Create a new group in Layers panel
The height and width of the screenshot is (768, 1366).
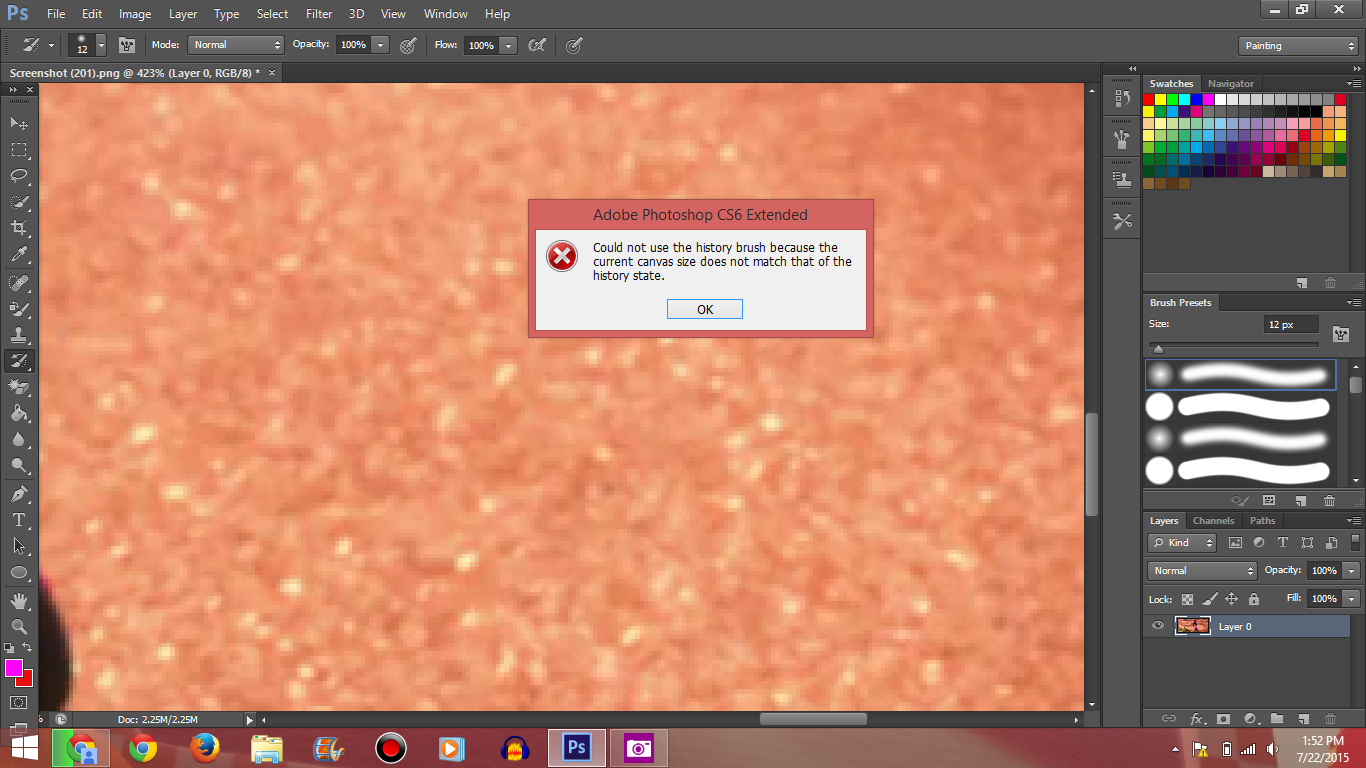point(1277,719)
